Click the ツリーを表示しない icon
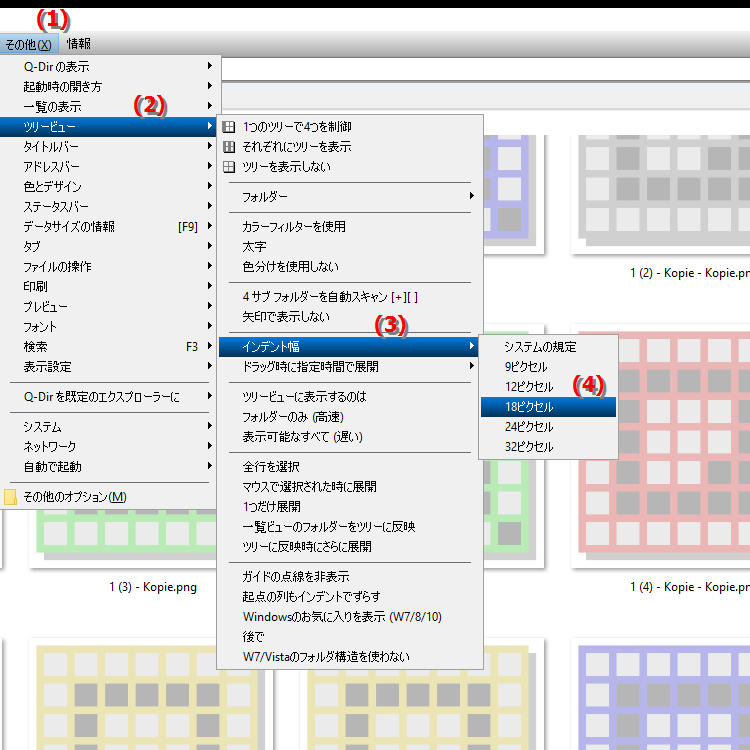This screenshot has width=750, height=750. 229,167
